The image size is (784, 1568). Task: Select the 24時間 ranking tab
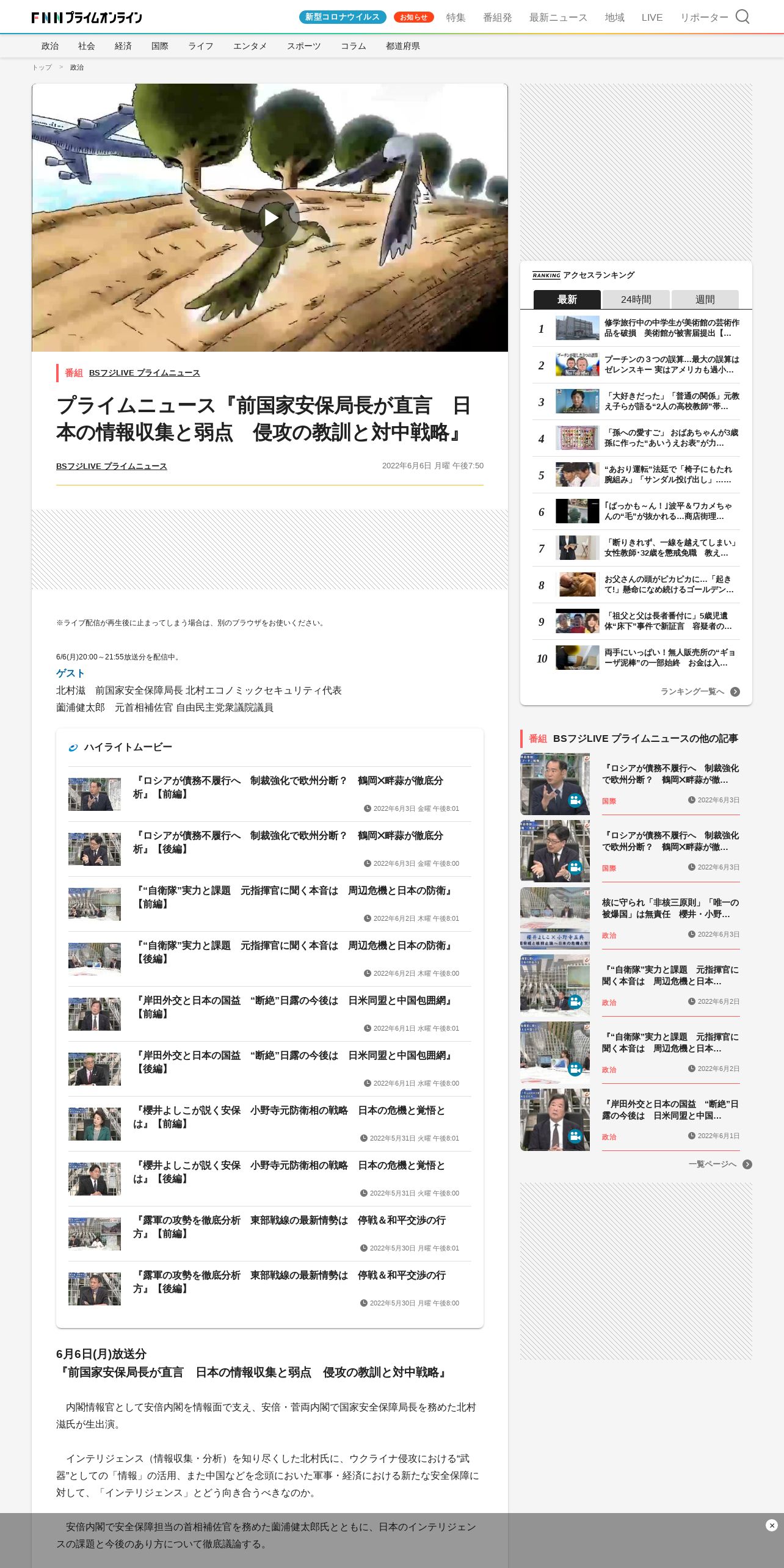(x=636, y=299)
